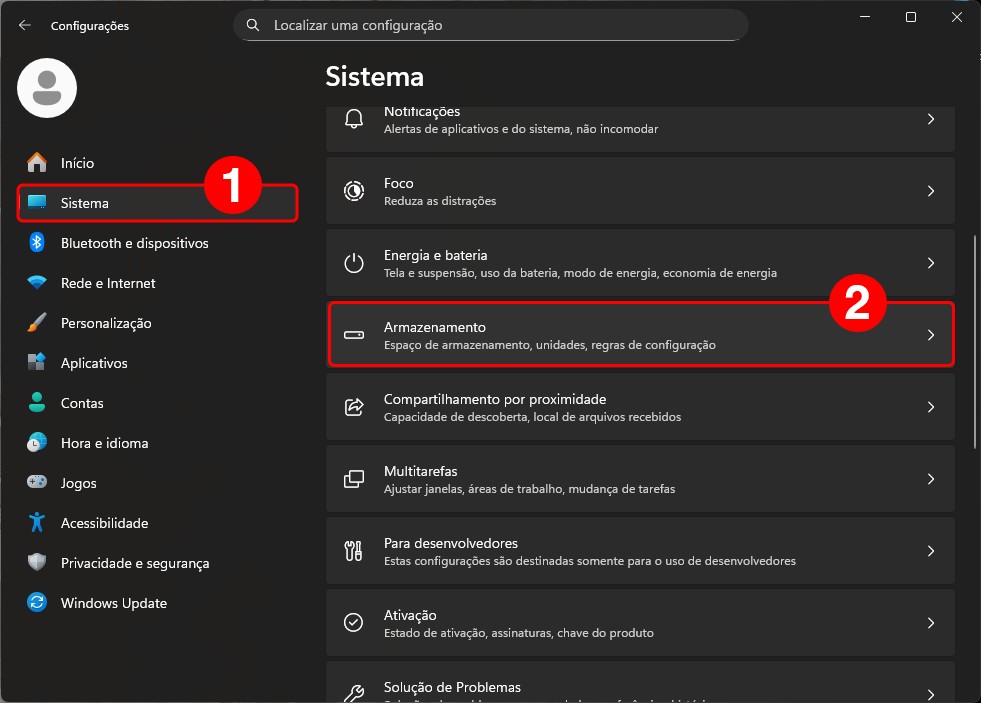Open Compartilhamento por proximidade settings
The image size is (981, 703).
click(x=640, y=407)
